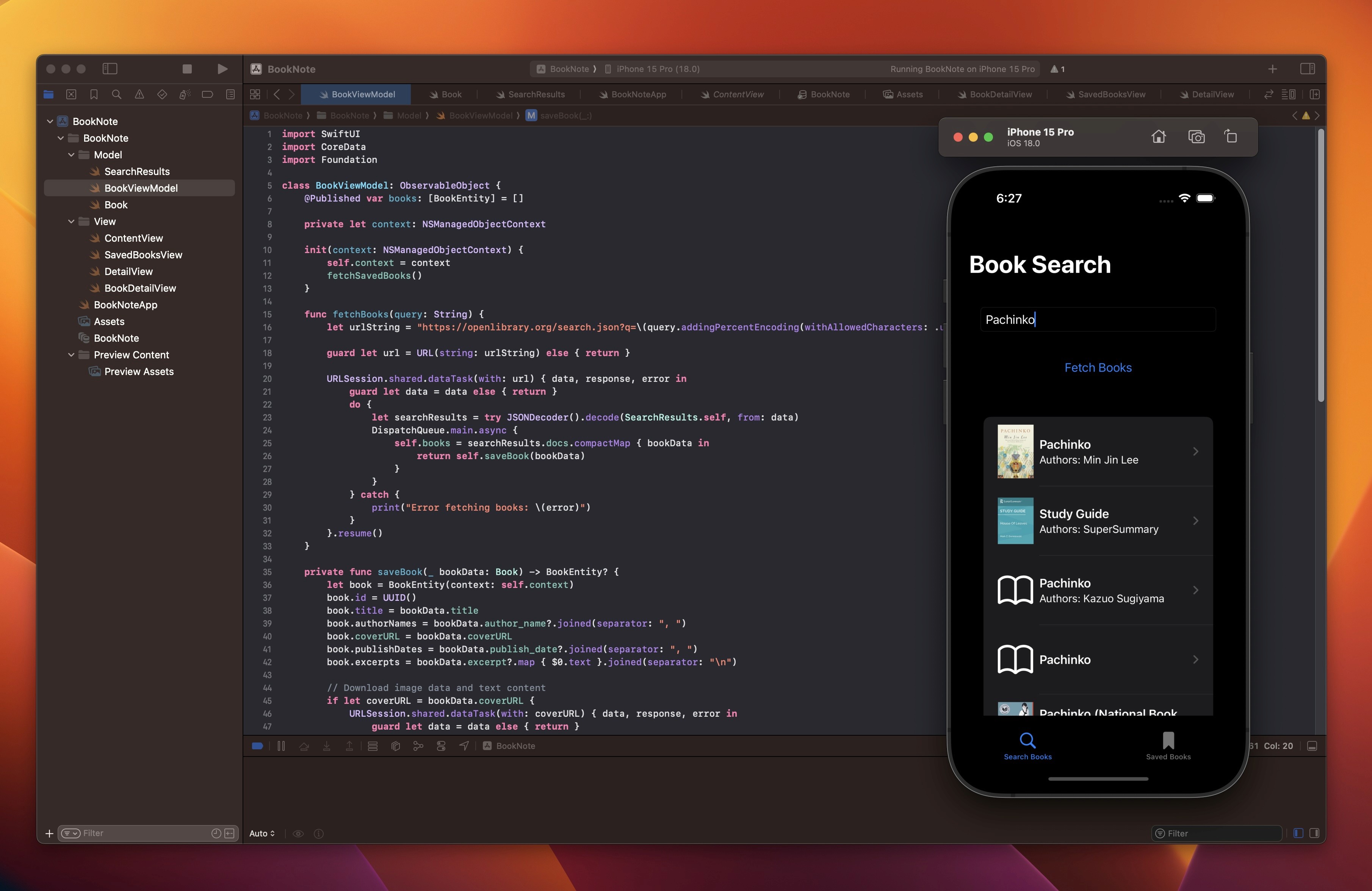Toggle breakpoint activation in the debug bar

coord(258,746)
